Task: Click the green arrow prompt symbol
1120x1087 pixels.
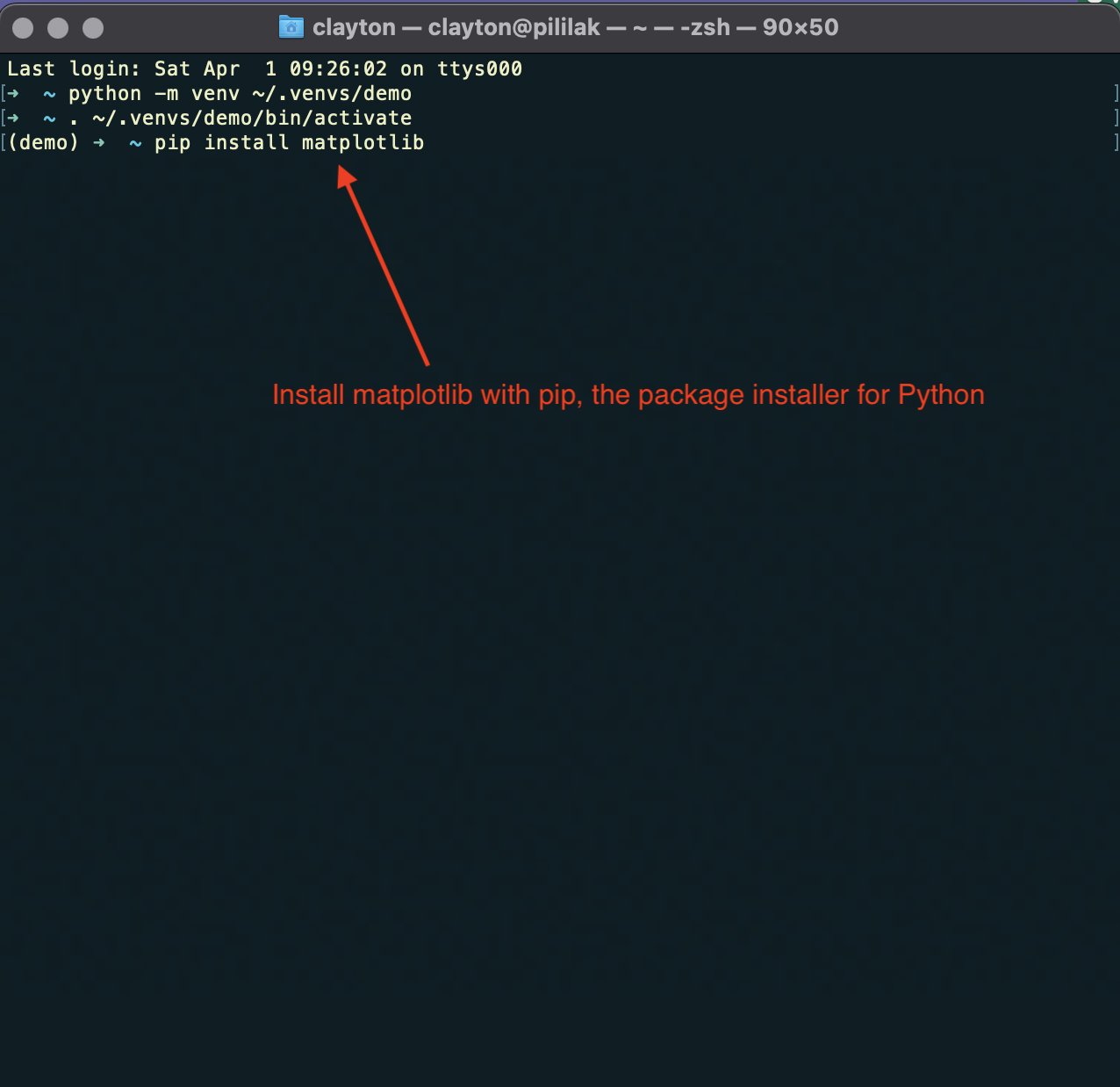Action: coord(12,93)
